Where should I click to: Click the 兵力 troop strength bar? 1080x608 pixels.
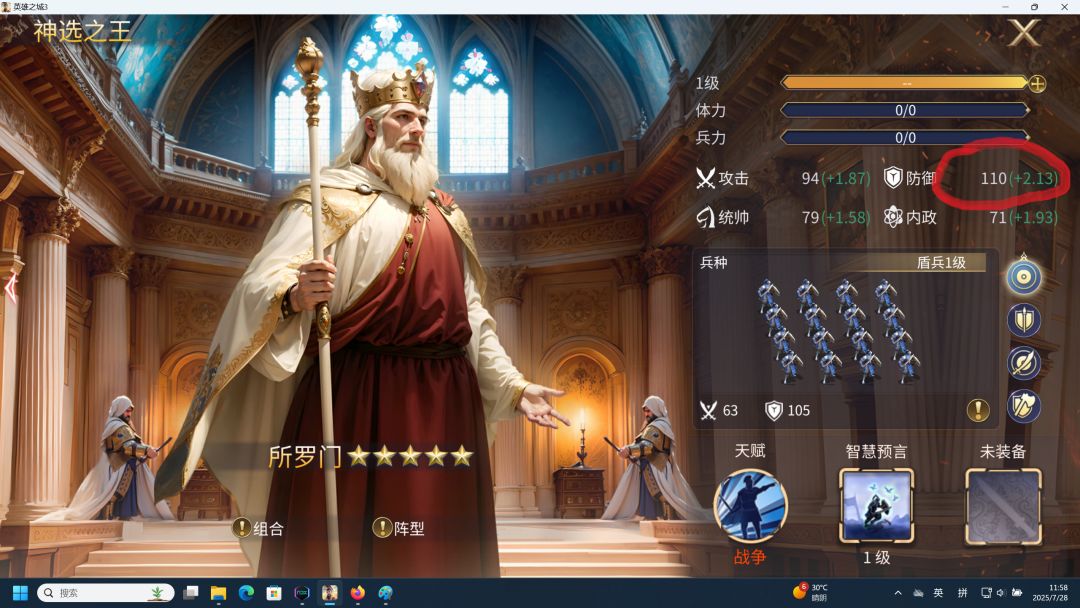point(905,137)
